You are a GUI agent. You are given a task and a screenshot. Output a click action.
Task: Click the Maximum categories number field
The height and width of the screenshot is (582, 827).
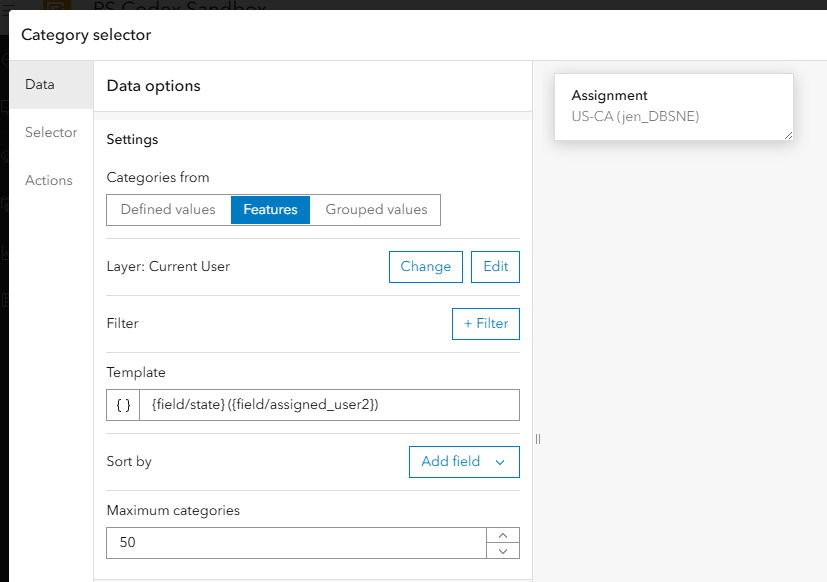click(x=296, y=543)
